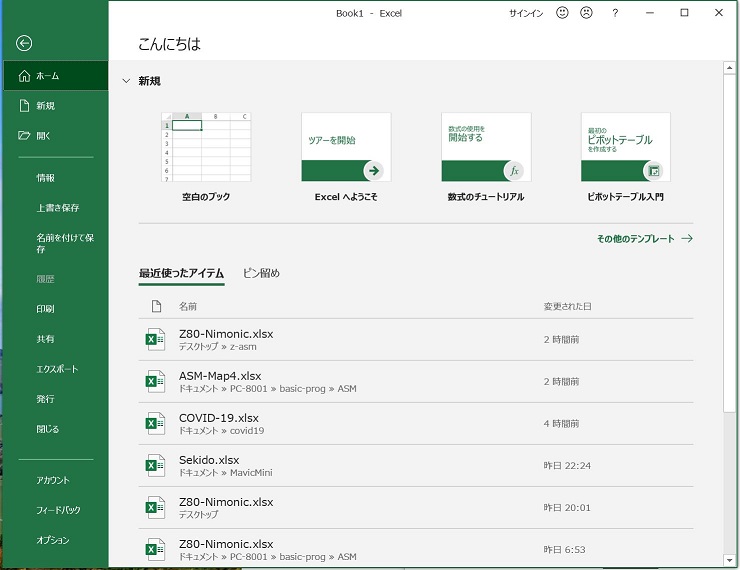Click the Excel file icon for Sekido.xlsx
The height and width of the screenshot is (570, 740).
(x=155, y=465)
